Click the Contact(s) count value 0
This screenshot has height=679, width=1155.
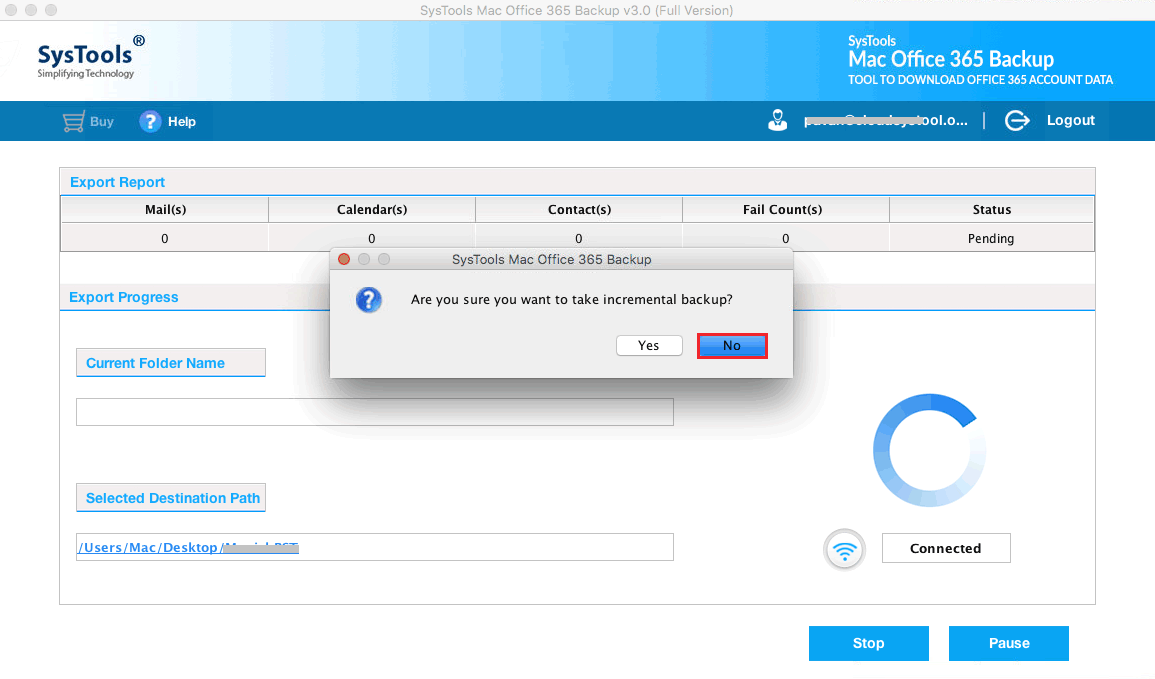point(578,238)
